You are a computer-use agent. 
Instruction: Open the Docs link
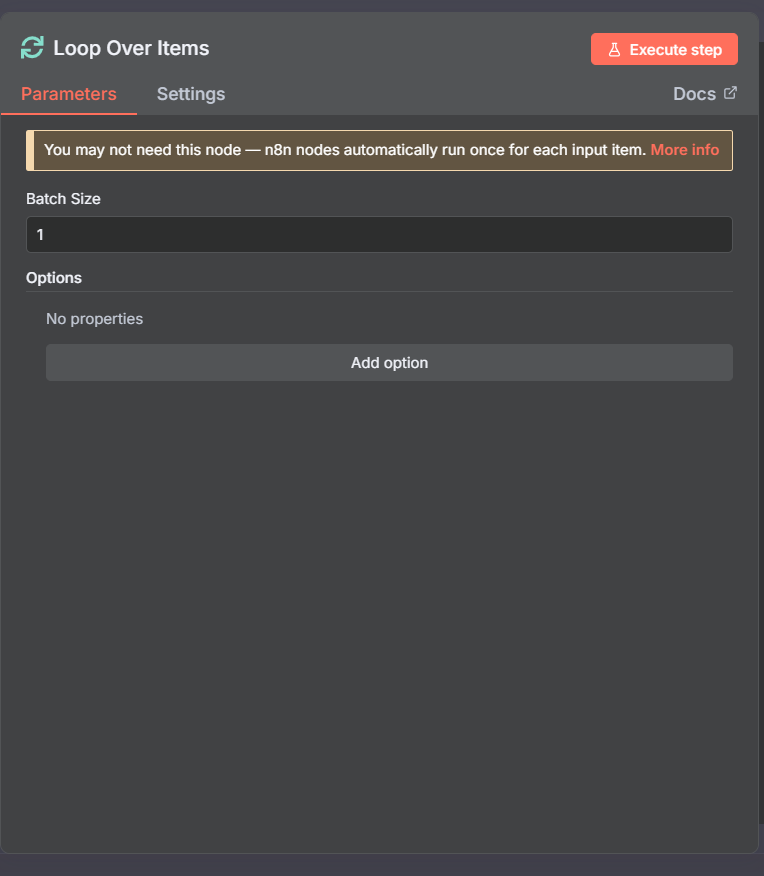[694, 94]
